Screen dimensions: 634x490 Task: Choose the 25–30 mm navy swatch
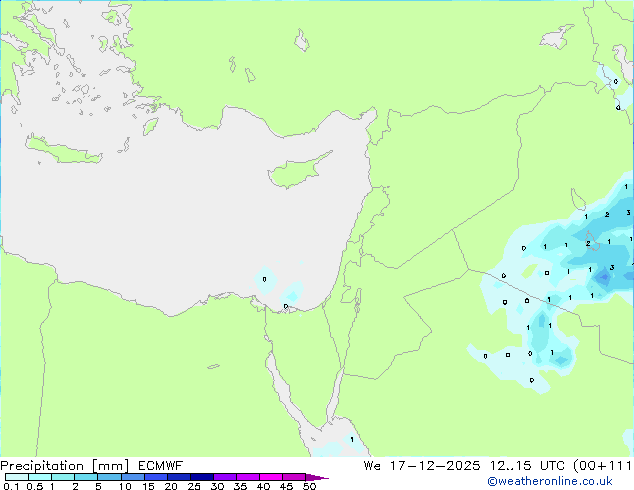coord(201,477)
